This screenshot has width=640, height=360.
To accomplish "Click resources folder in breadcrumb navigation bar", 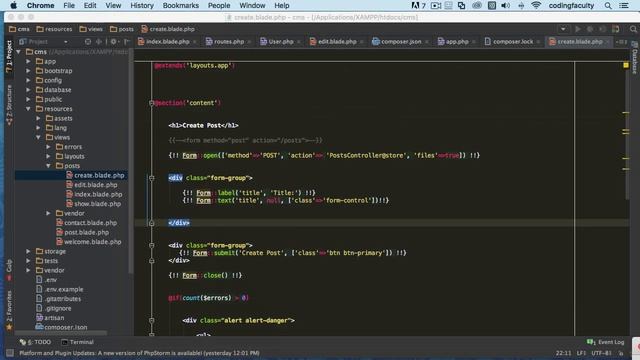I will (54, 29).
